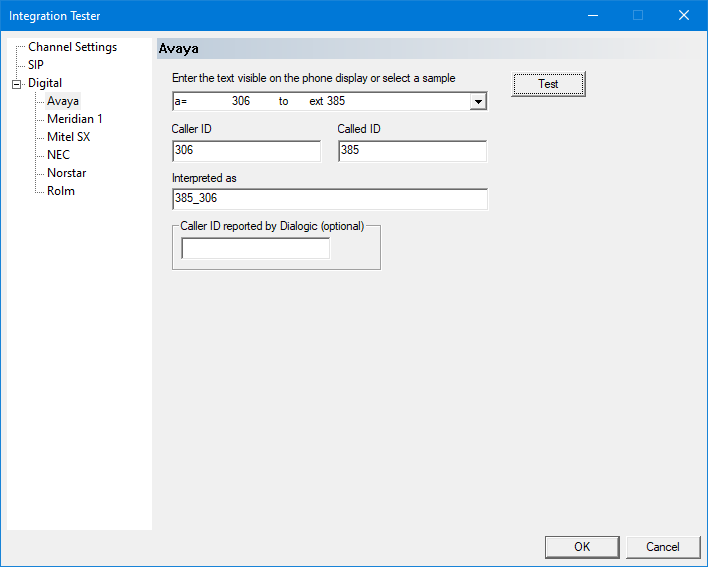Open the Mitel SX page

[68, 137]
